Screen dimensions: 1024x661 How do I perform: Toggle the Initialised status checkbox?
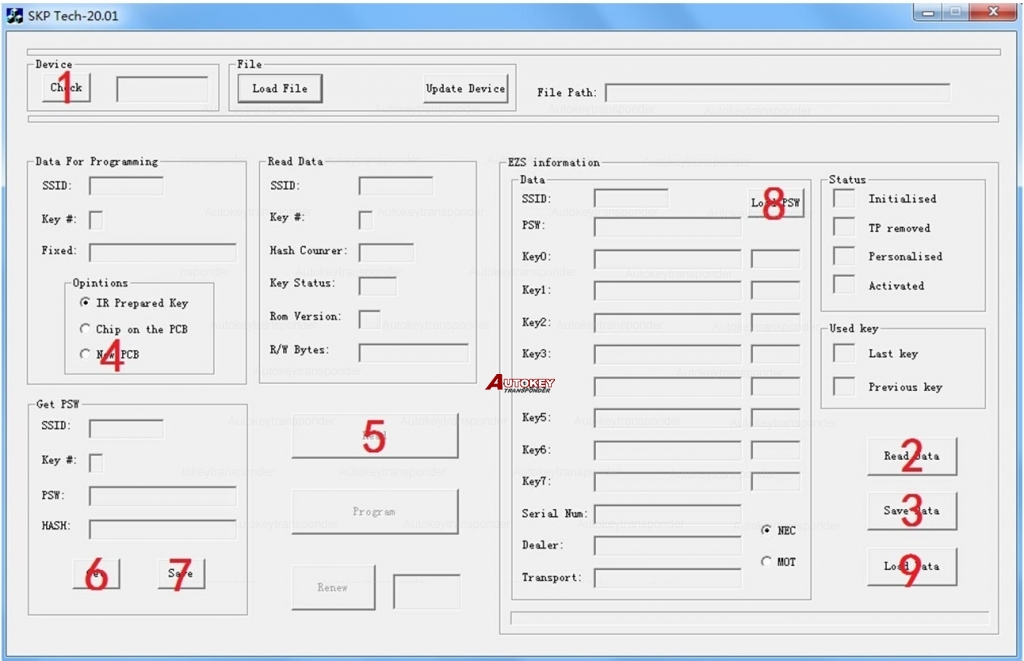coord(845,199)
